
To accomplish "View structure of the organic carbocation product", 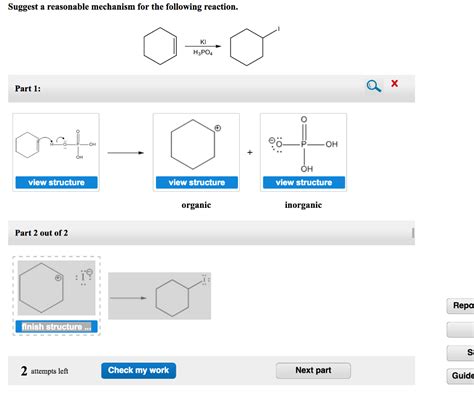I will 197,182.
